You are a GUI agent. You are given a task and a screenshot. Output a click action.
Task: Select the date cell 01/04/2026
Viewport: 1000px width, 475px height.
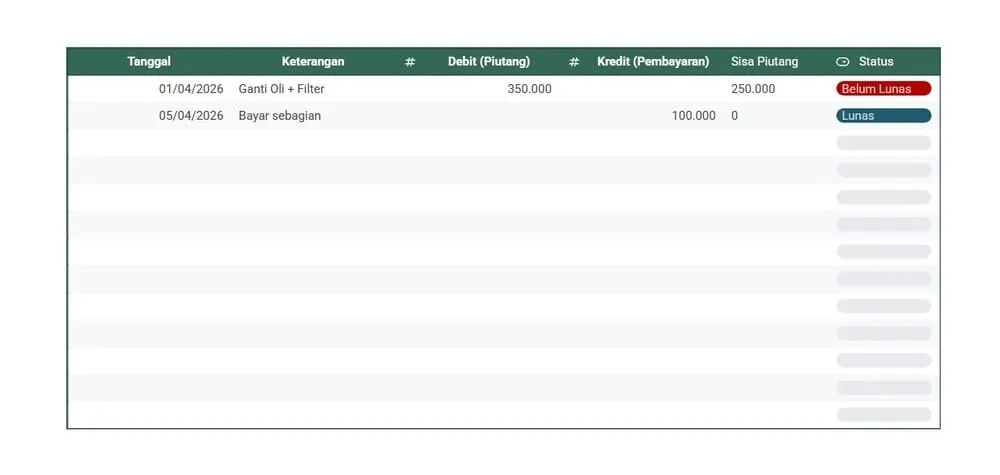click(x=191, y=89)
